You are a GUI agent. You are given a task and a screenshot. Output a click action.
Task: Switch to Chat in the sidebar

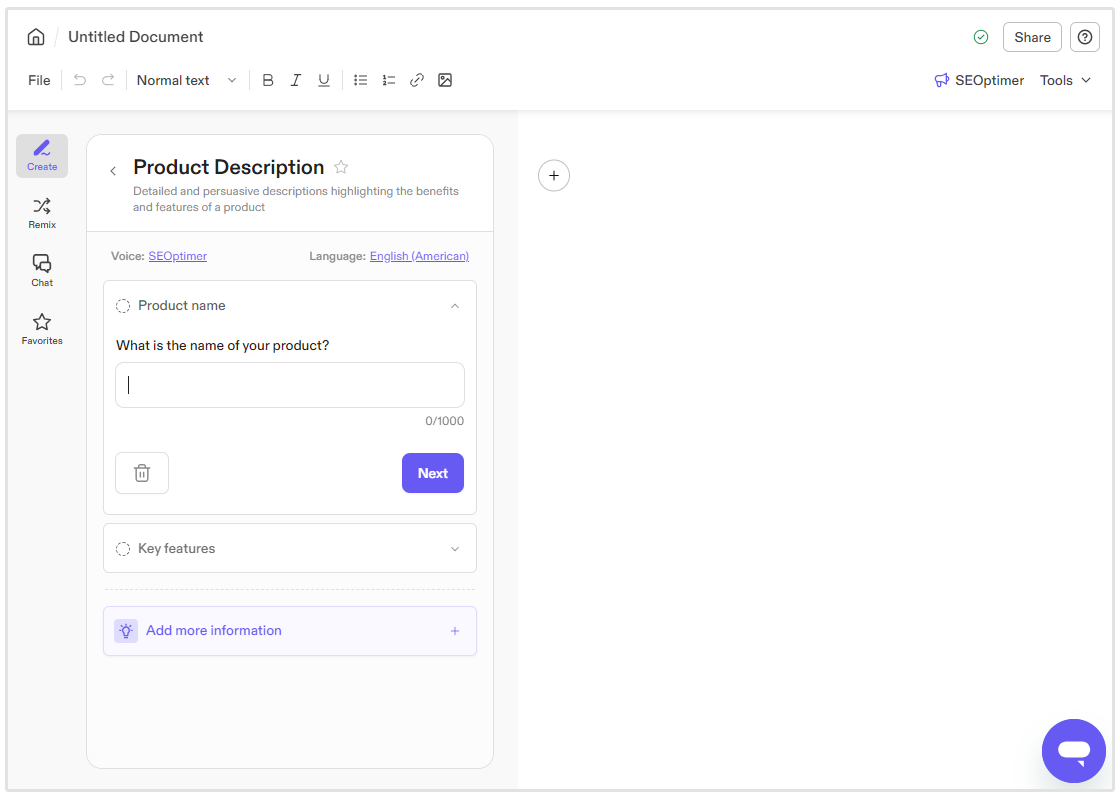(x=41, y=269)
